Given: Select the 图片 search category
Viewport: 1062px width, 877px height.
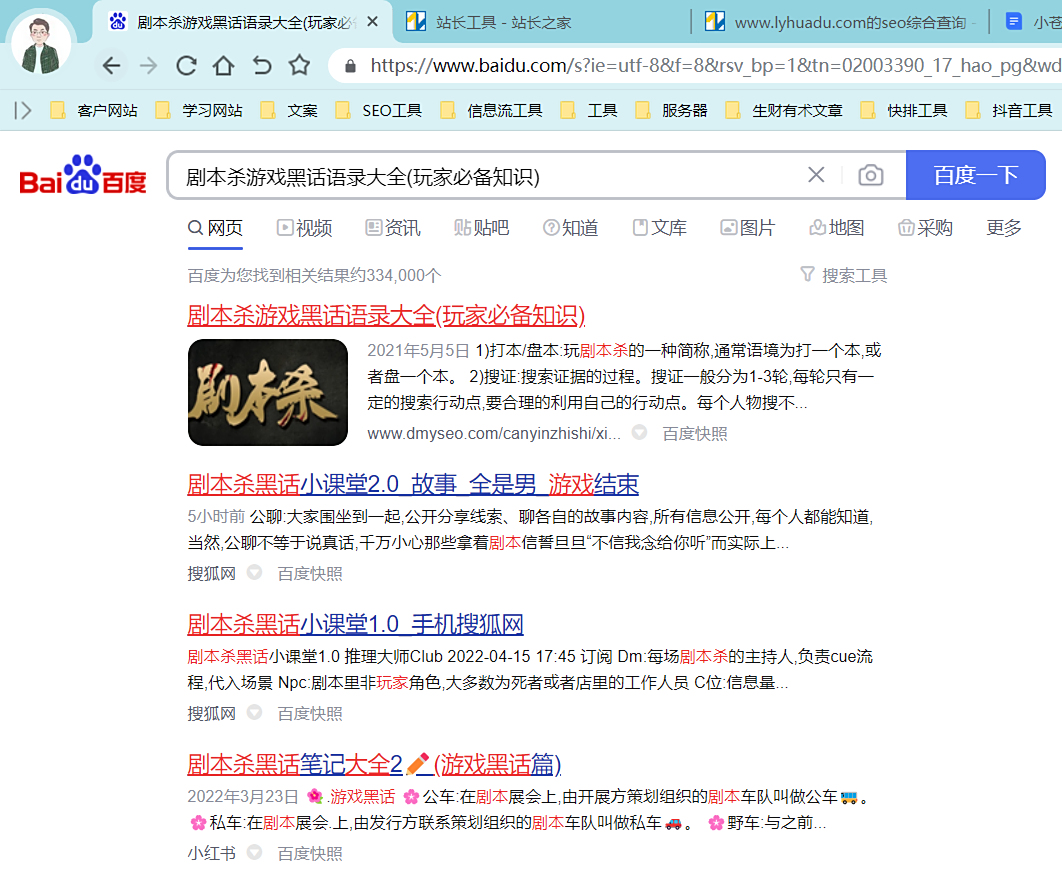Looking at the screenshot, I should click(748, 228).
